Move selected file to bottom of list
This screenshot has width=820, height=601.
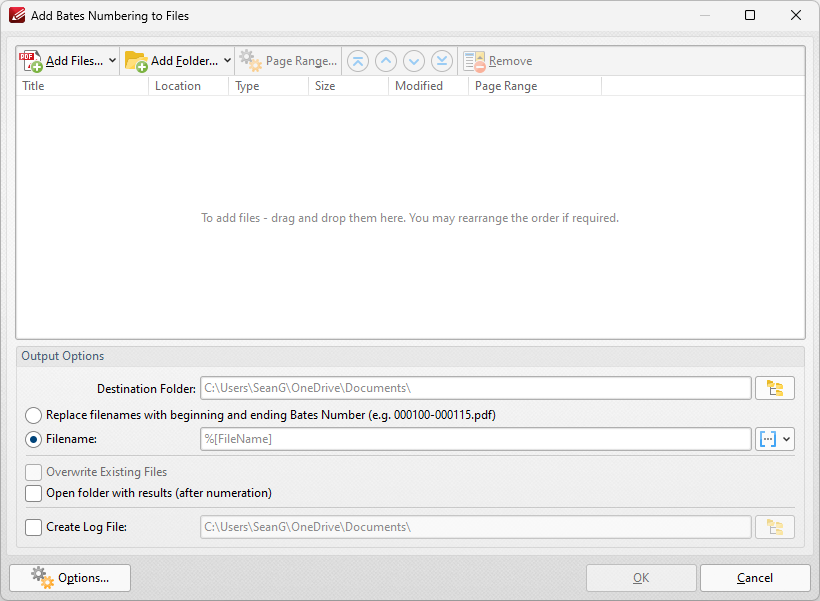pos(442,61)
